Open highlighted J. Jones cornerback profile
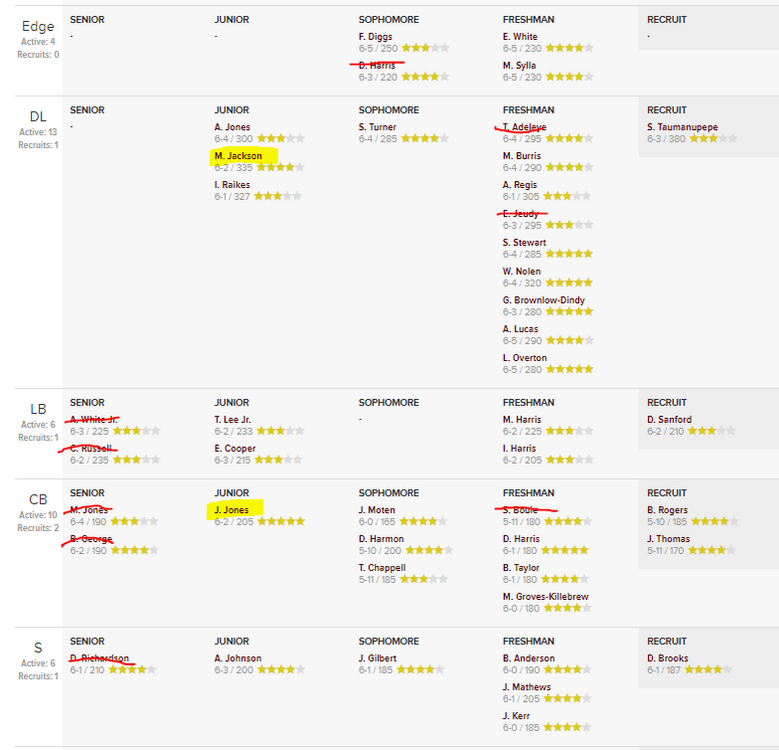The height and width of the screenshot is (750, 779). click(x=231, y=510)
